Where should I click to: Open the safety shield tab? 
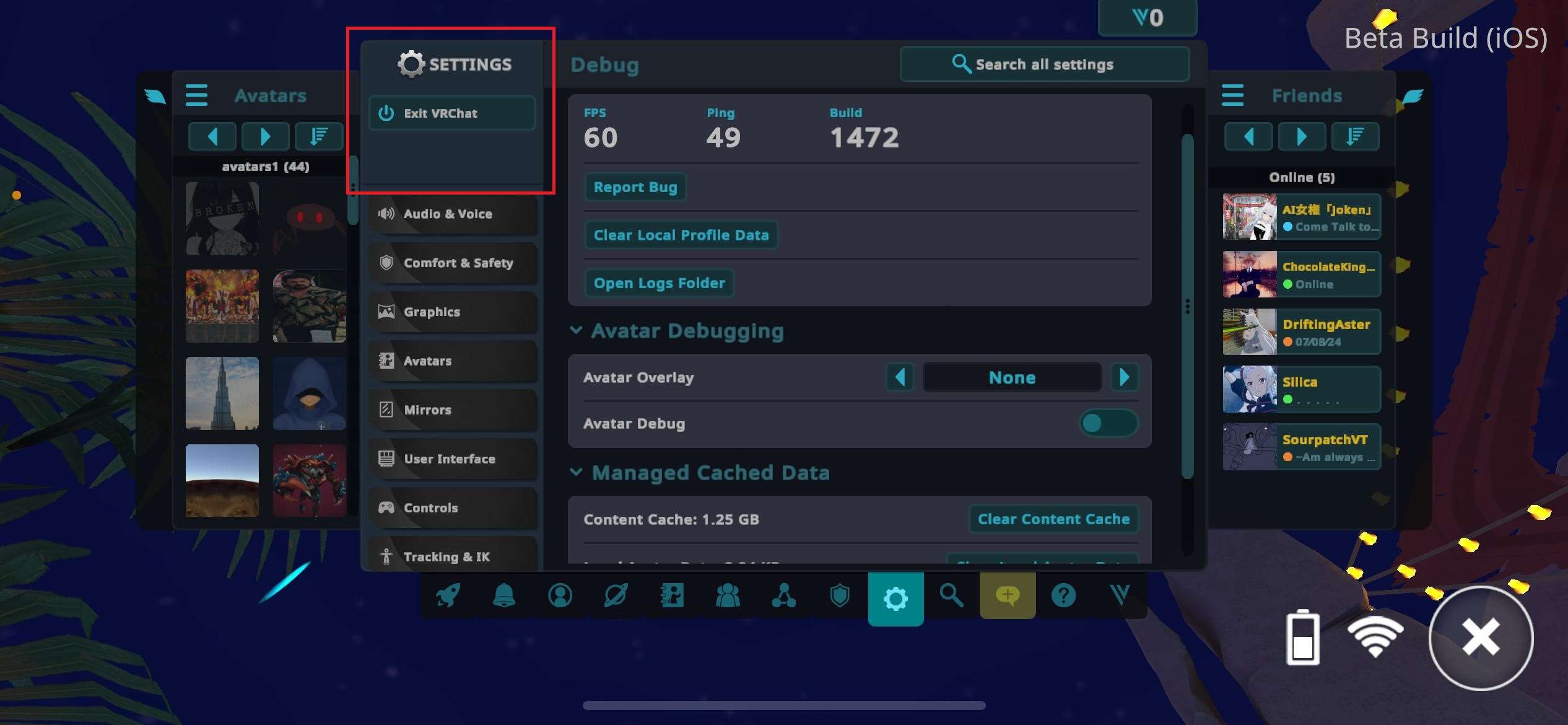[840, 596]
